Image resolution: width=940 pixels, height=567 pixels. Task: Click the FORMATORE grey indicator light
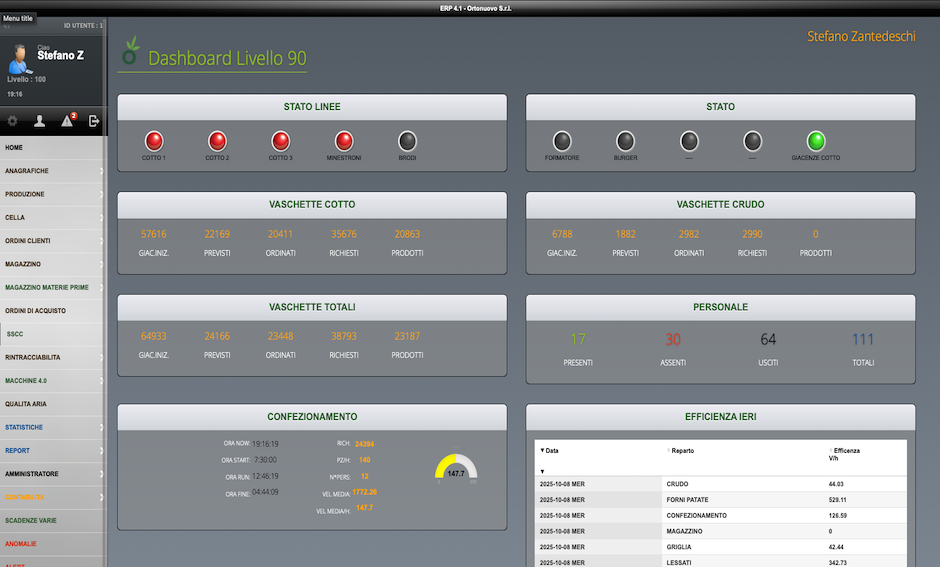pos(562,141)
